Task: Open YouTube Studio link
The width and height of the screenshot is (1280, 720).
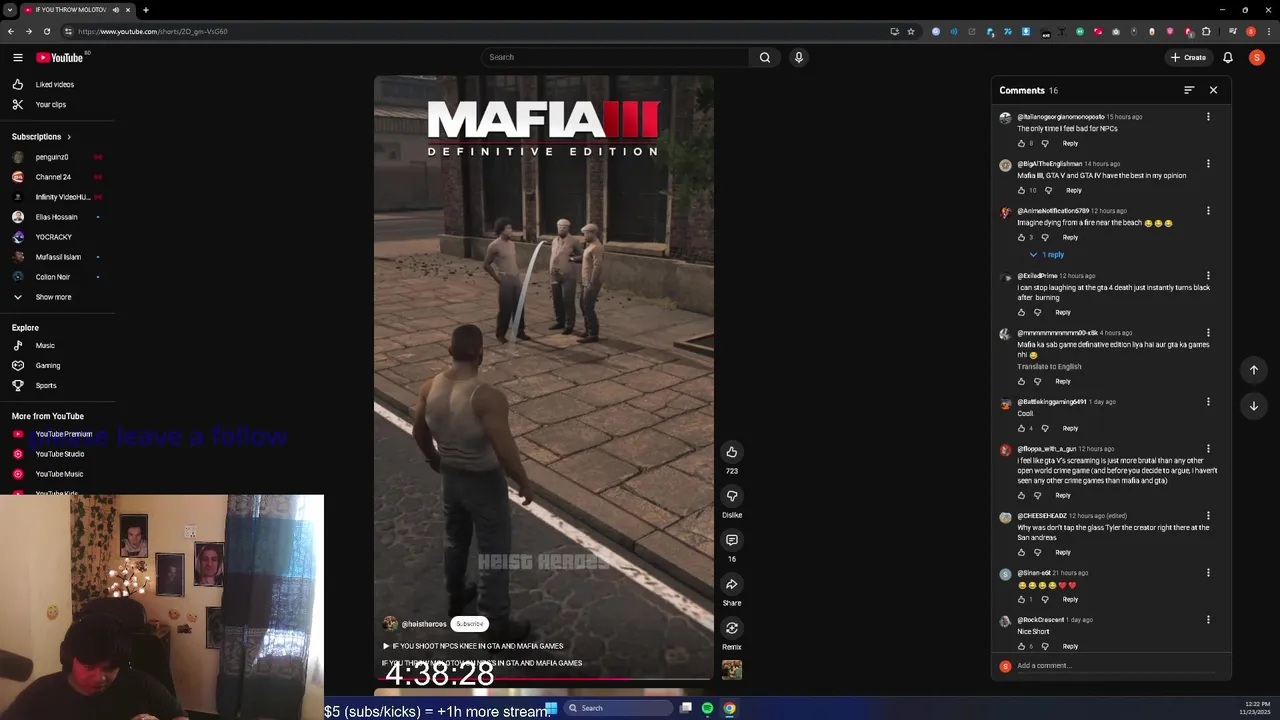Action: coord(59,454)
